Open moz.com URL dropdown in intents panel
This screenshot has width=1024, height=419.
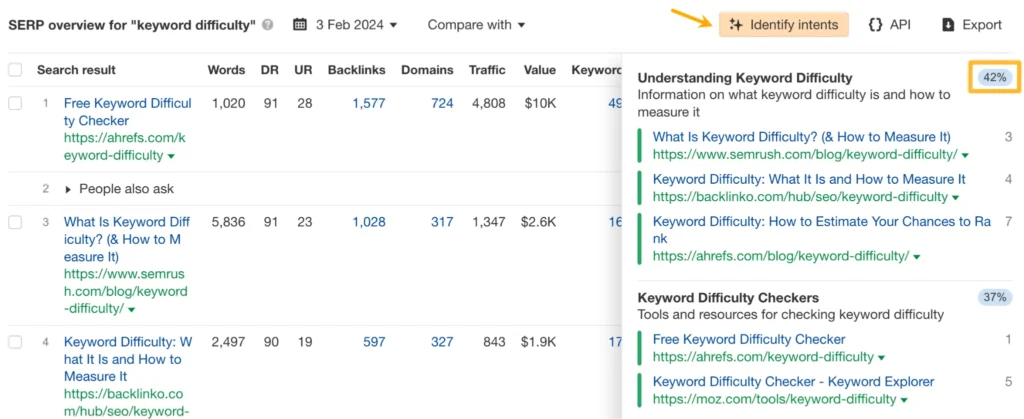pyautogui.click(x=904, y=399)
